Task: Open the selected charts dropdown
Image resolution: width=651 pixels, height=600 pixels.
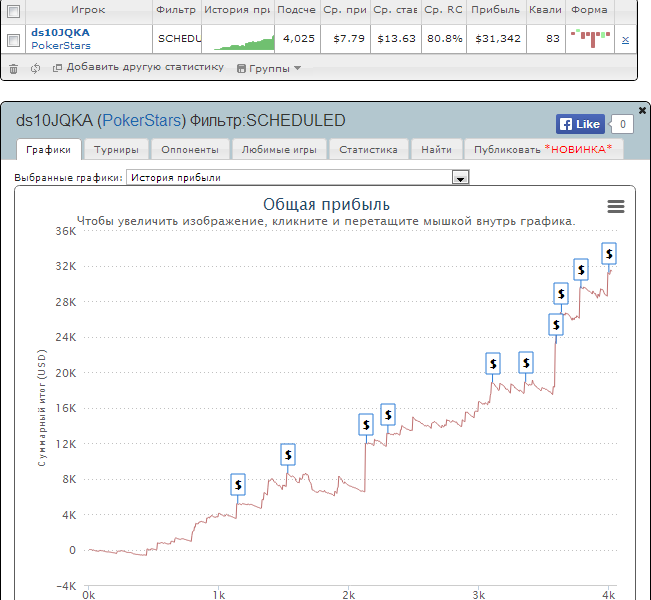Action: coord(461,177)
